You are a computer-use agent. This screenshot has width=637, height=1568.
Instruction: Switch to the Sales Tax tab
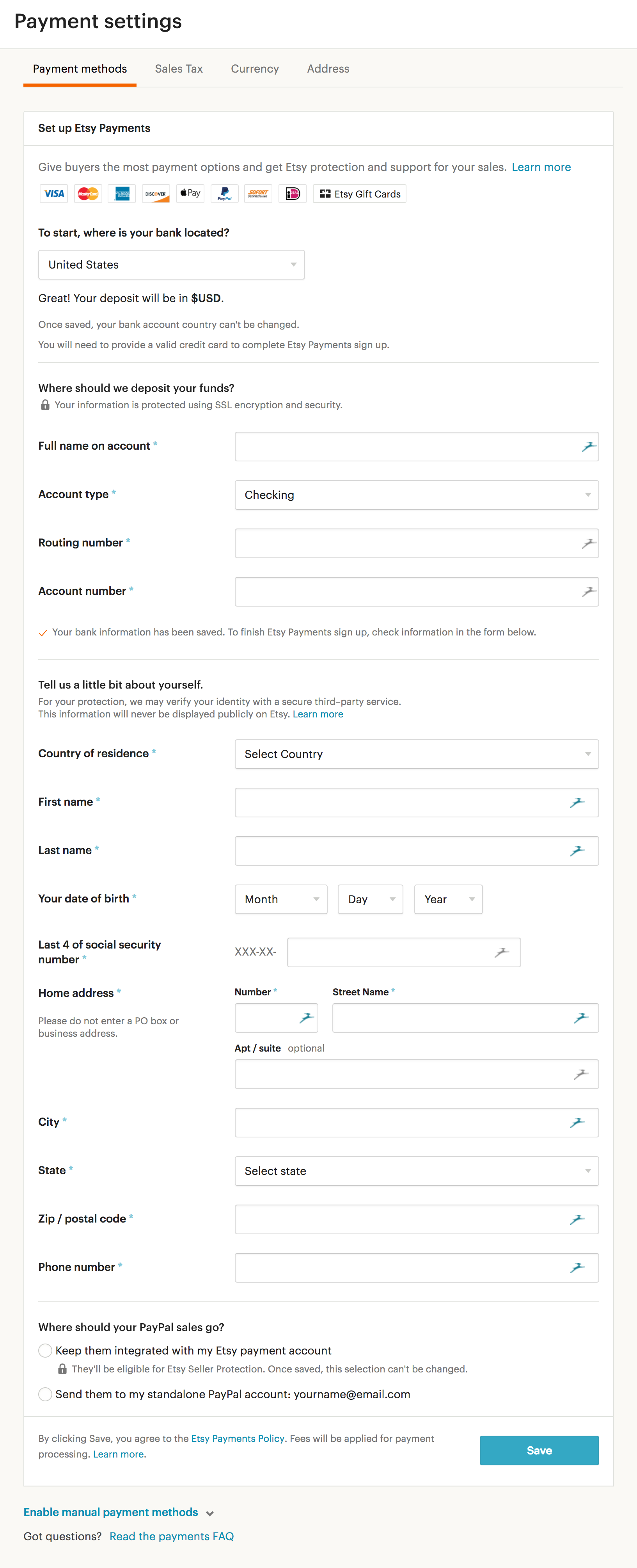tap(179, 69)
